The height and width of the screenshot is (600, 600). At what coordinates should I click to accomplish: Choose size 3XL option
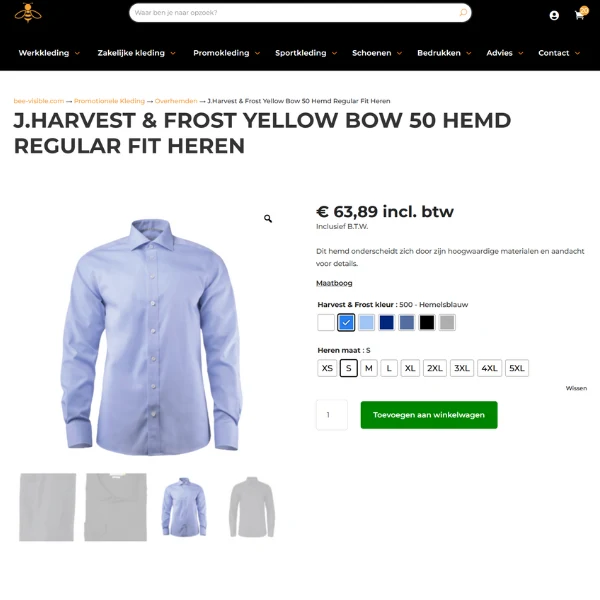click(x=461, y=368)
